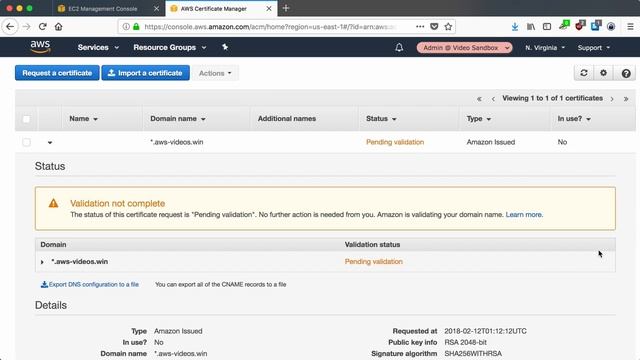This screenshot has height=360, width=640.
Task: Go back with the browser back arrow
Action: point(10,27)
